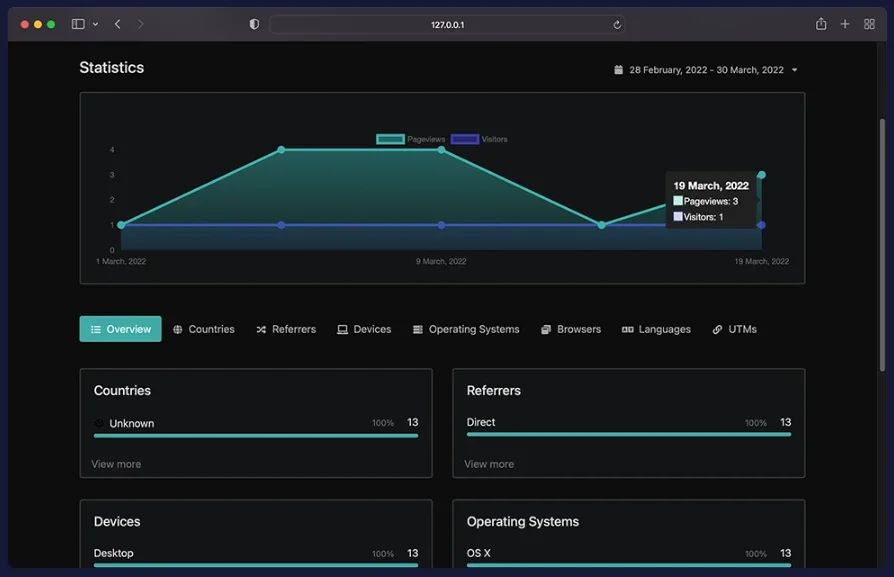Open a new tab with the plus icon

[845, 24]
